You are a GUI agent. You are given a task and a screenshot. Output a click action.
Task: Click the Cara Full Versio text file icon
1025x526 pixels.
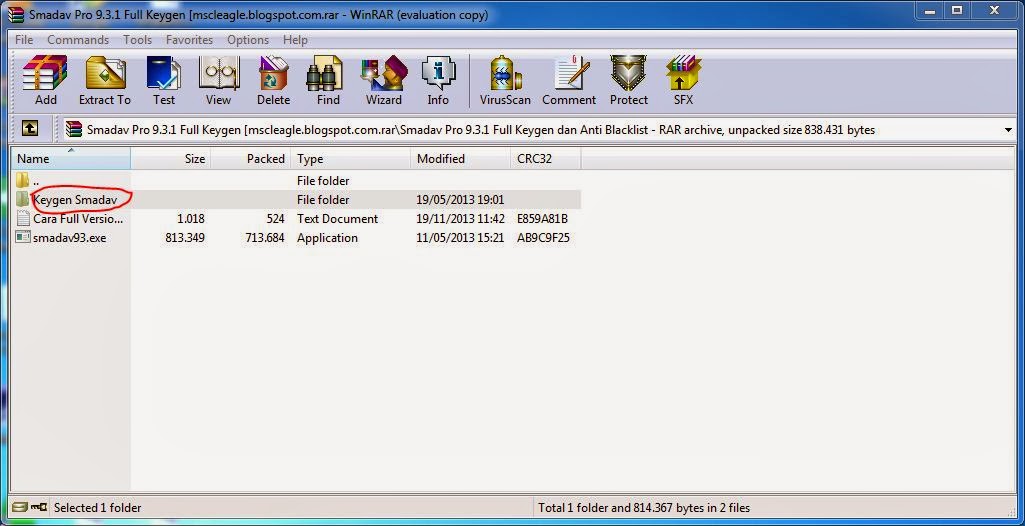(x=23, y=218)
